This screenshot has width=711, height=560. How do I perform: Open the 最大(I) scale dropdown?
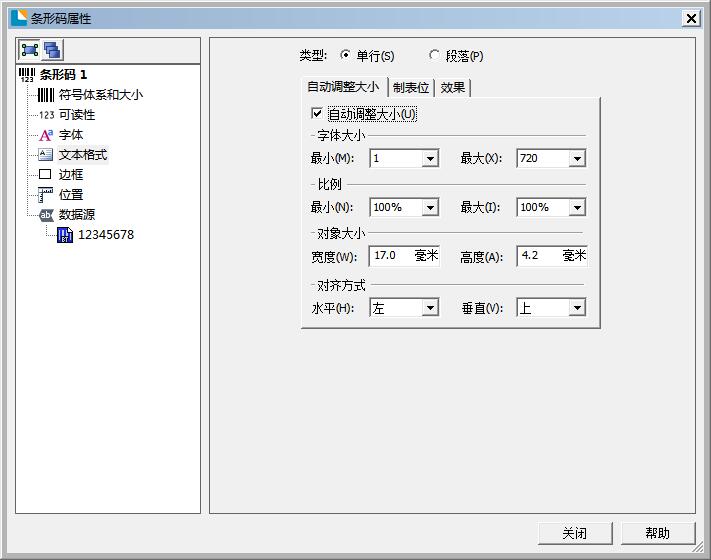click(x=577, y=207)
